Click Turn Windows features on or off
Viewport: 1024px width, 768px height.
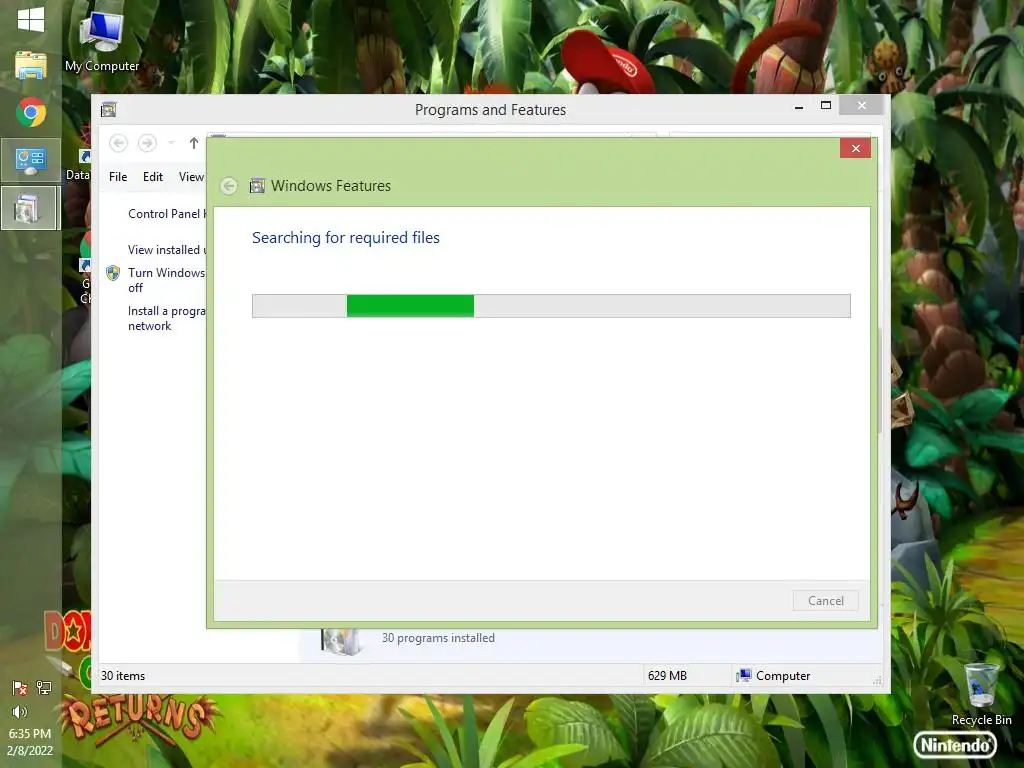[167, 280]
